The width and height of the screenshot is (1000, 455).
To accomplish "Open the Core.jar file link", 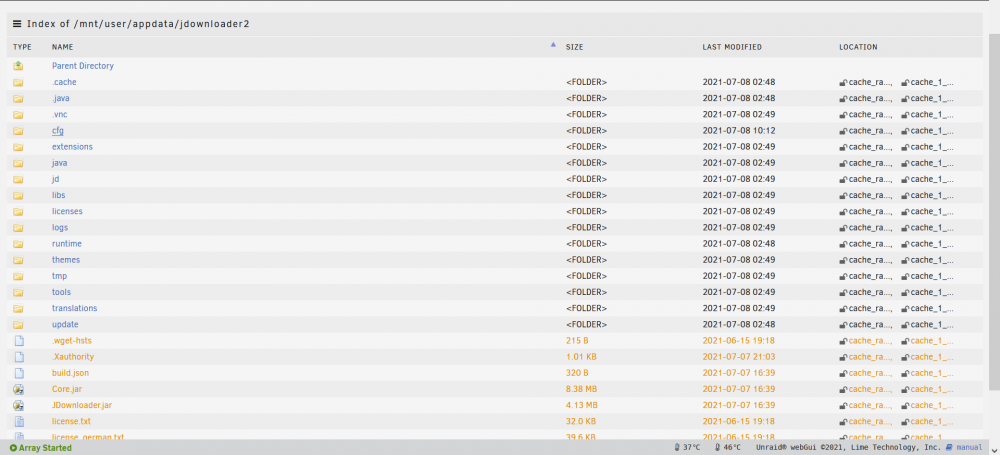I will coord(67,389).
